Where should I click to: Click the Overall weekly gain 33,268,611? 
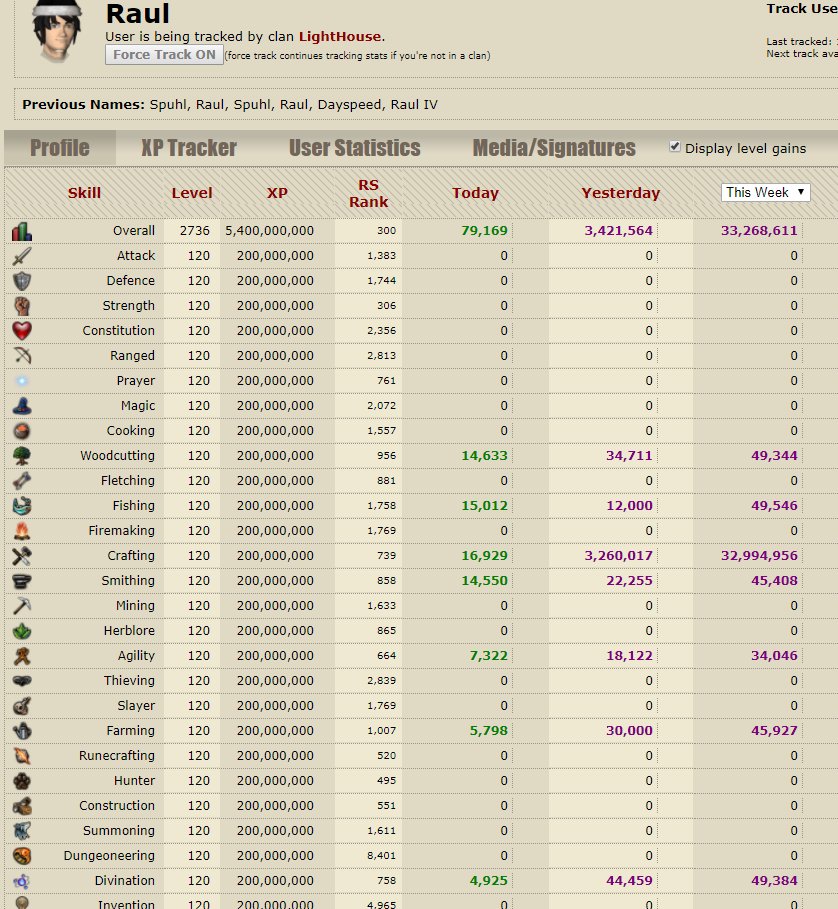pos(759,231)
